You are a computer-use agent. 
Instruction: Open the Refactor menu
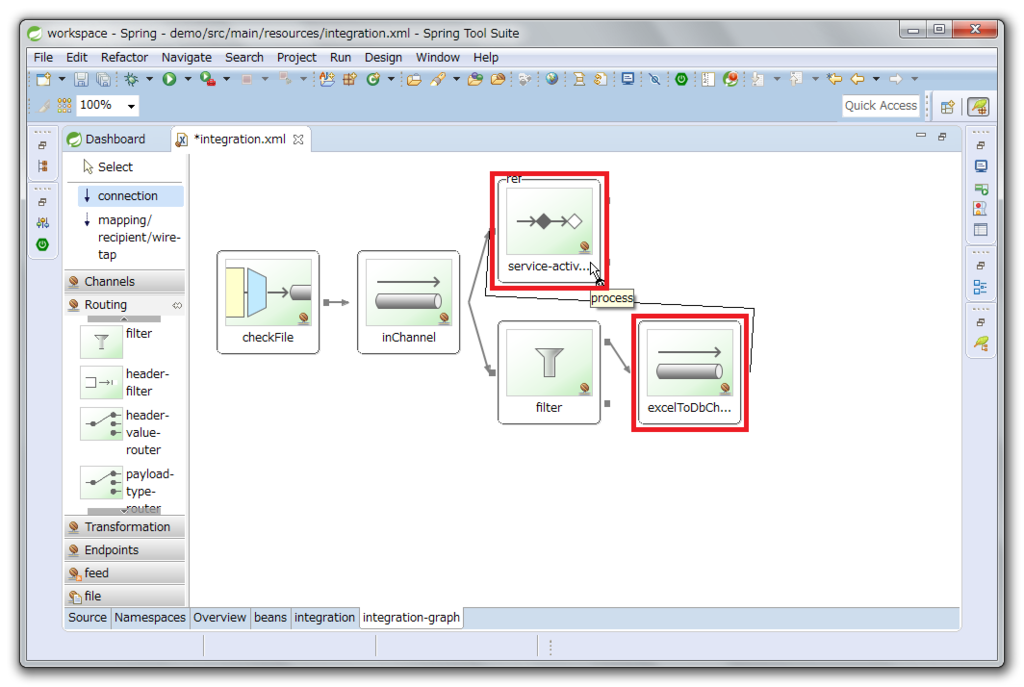coord(124,57)
